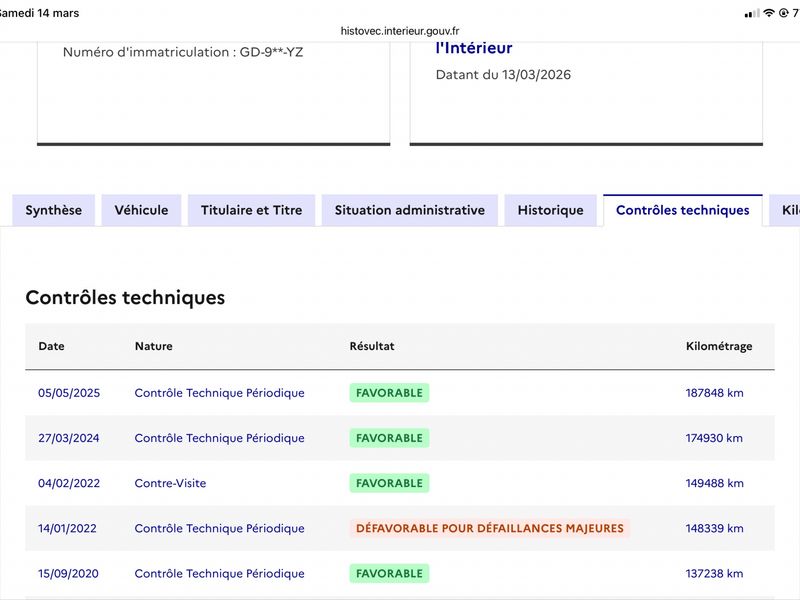Screen dimensions: 800x600
Task: Select the Titulaire et Titre tab
Action: (x=251, y=210)
